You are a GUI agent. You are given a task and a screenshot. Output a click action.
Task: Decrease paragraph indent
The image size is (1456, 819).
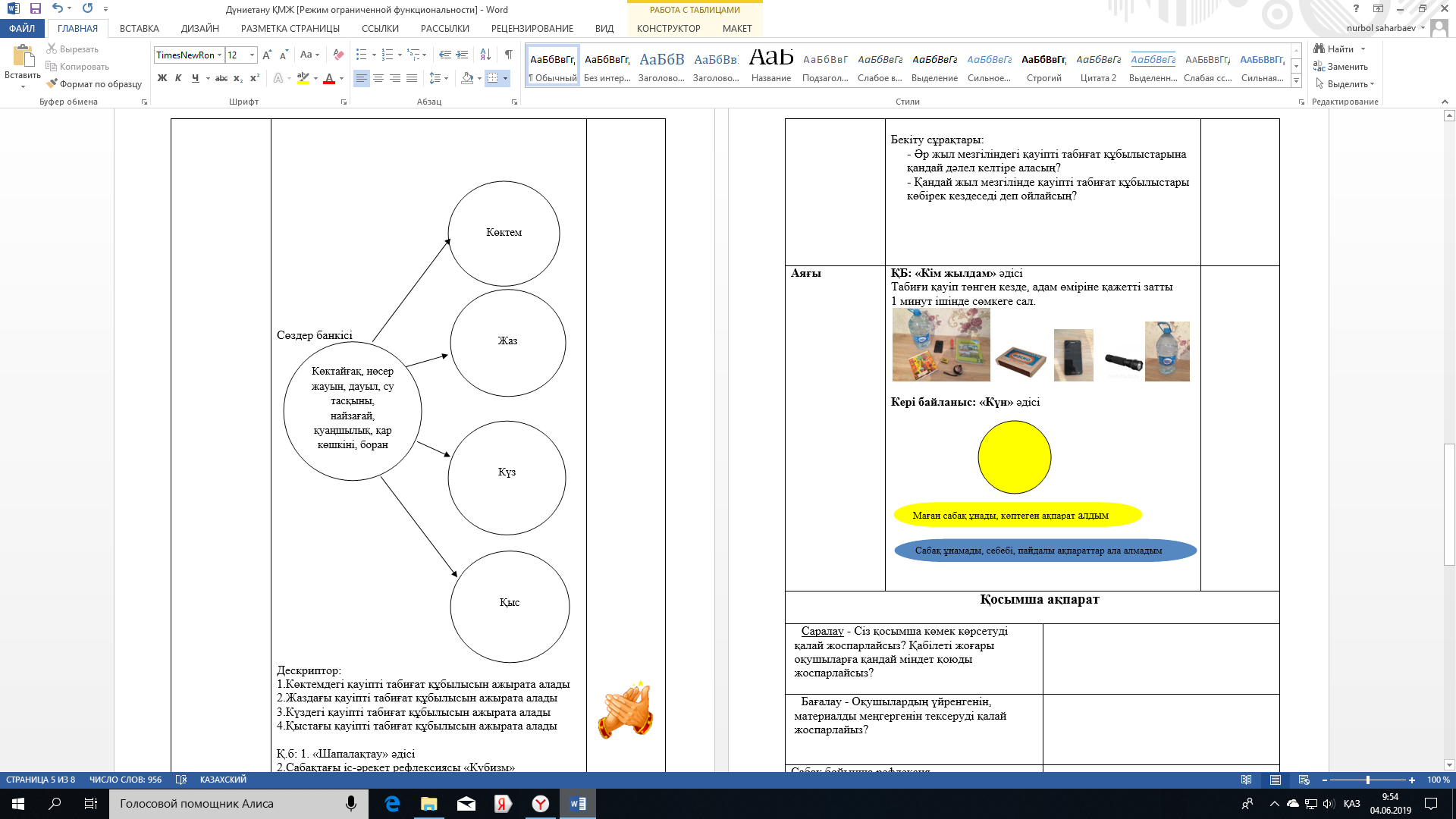coord(445,55)
